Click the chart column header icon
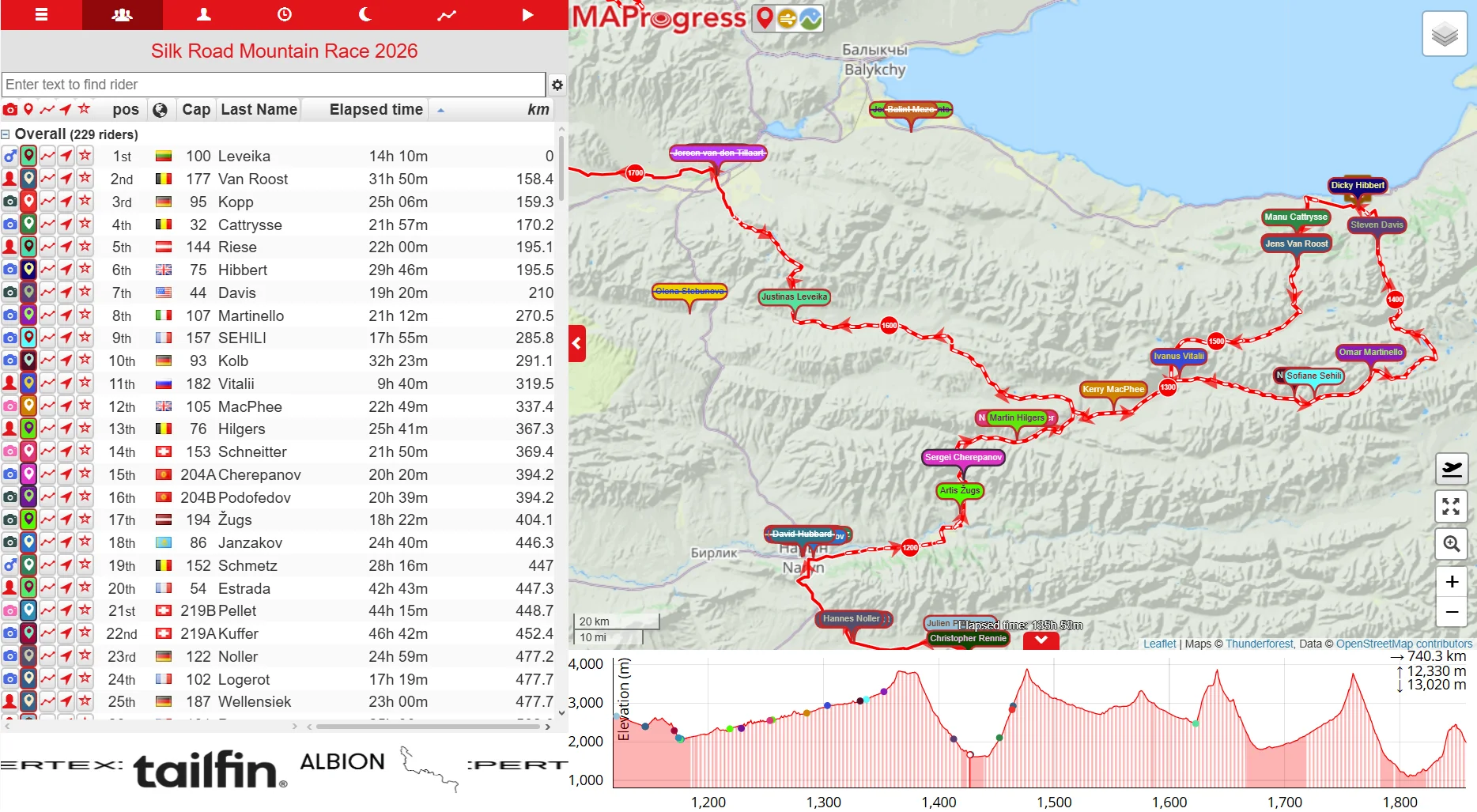 (47, 110)
